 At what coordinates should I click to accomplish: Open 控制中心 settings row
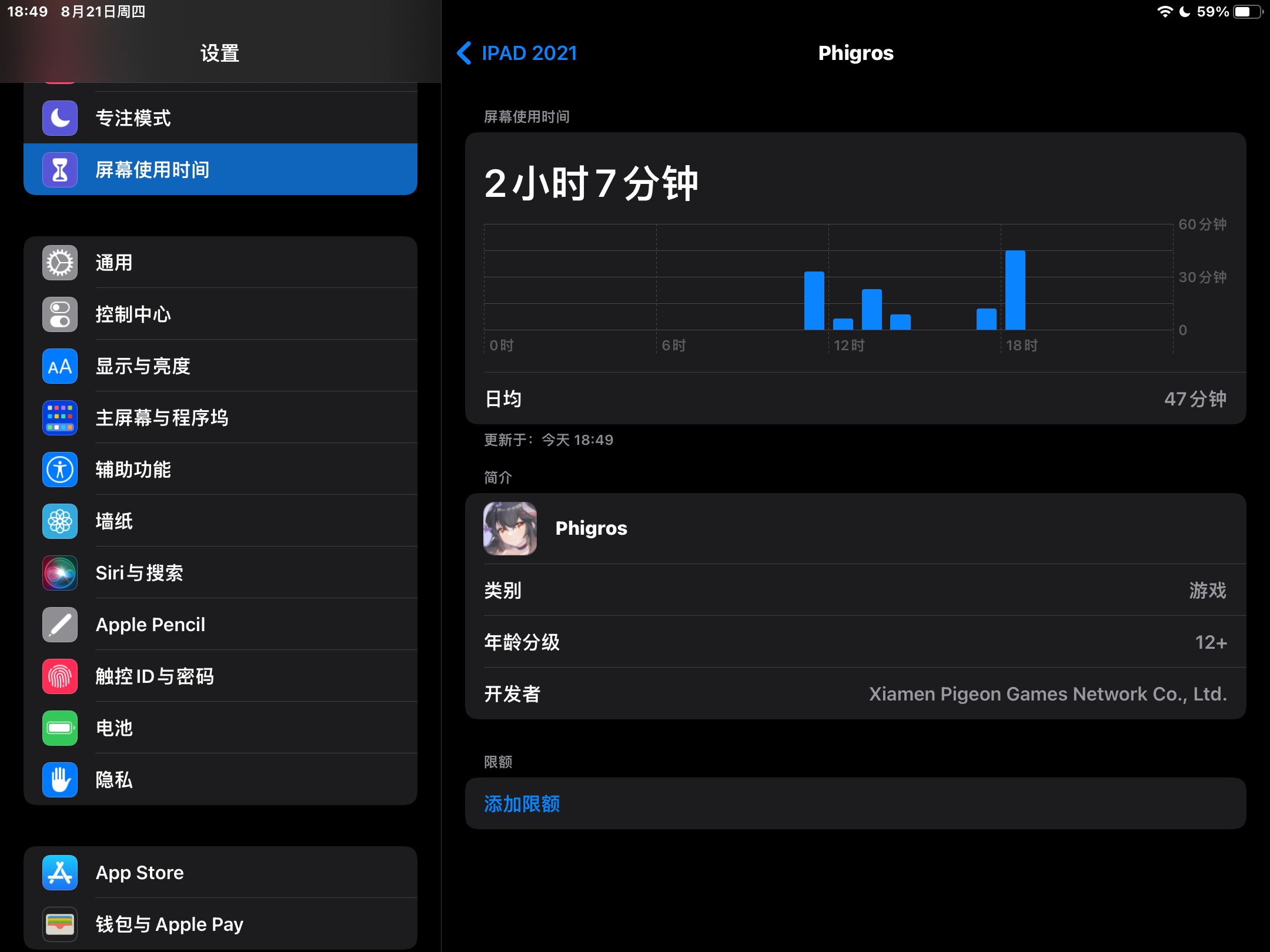(220, 314)
